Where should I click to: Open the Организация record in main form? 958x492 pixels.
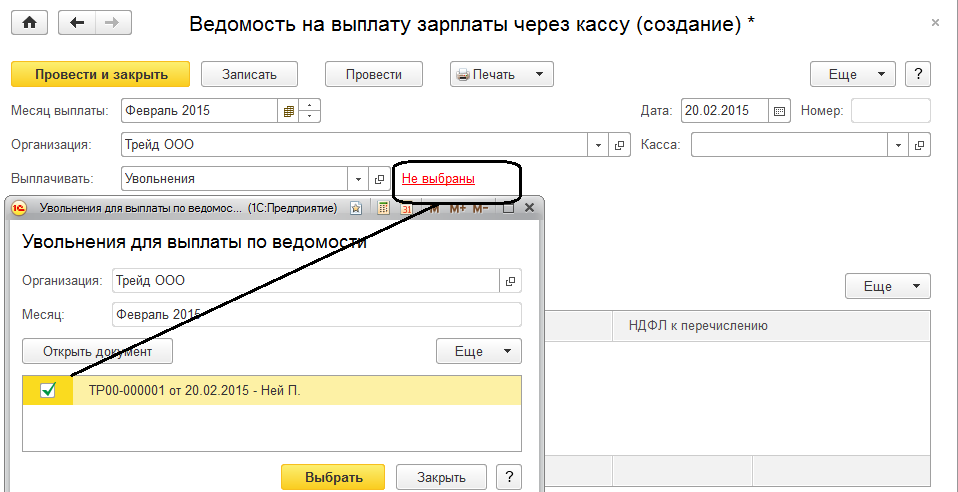tap(620, 145)
